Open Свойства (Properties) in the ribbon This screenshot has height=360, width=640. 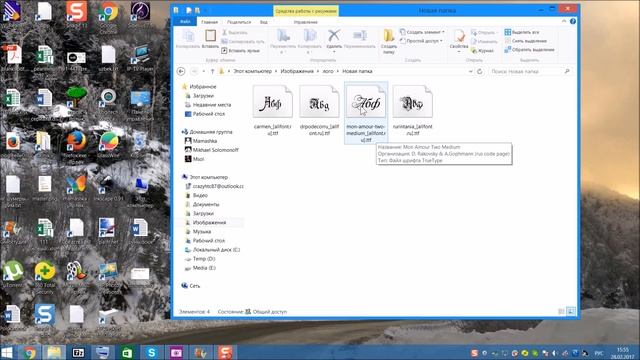[459, 41]
